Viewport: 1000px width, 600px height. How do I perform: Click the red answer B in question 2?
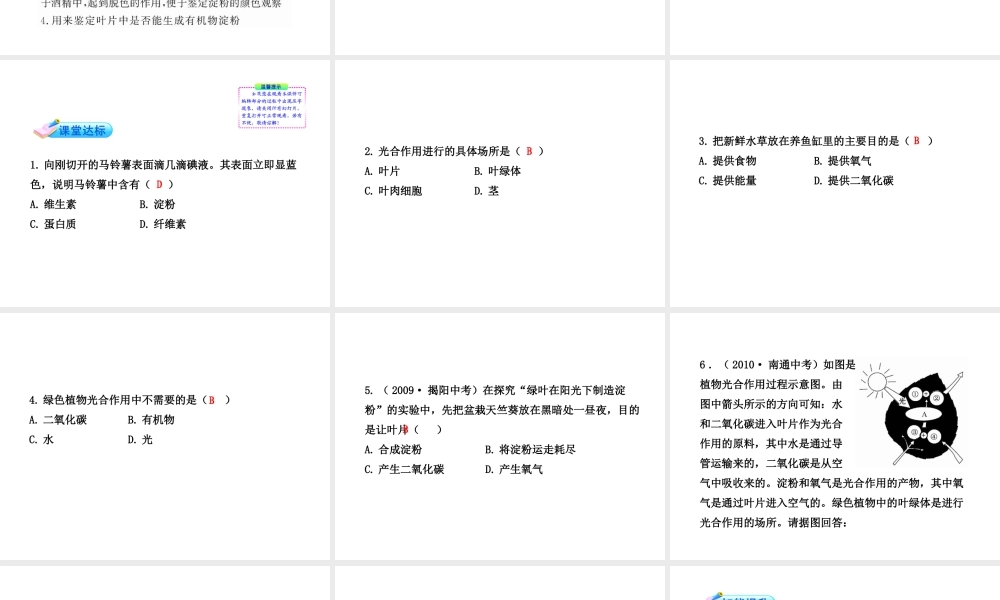pyautogui.click(x=529, y=151)
